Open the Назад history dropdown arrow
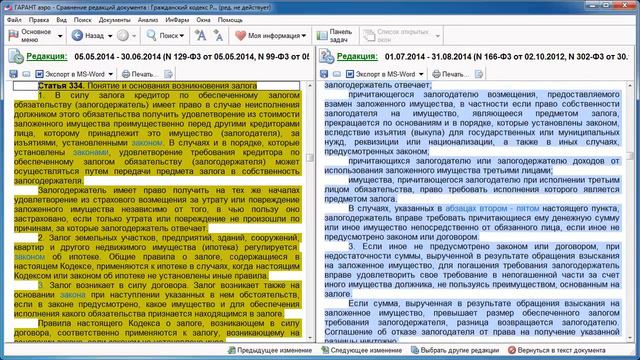This screenshot has width=640, height=360. [110, 36]
